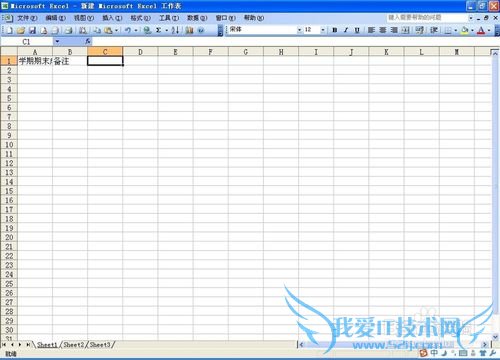Image resolution: width=500 pixels, height=360 pixels.
Task: Align text left in the cell
Action: coord(371,30)
